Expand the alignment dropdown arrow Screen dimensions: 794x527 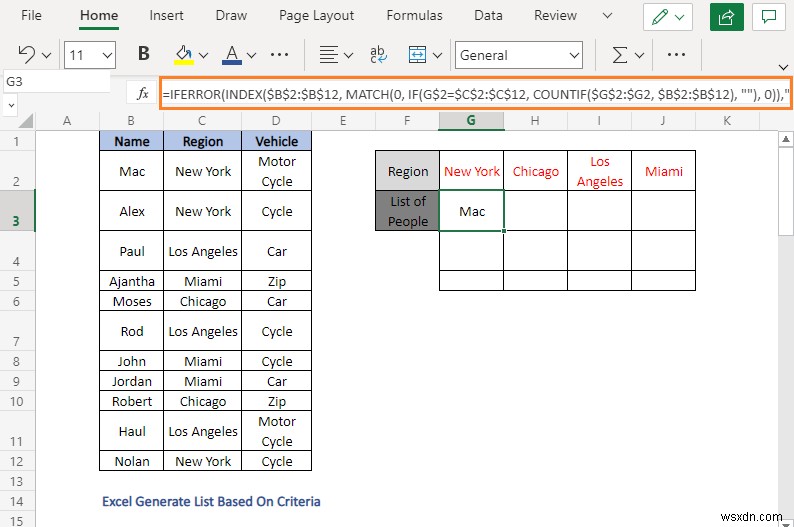coord(348,55)
